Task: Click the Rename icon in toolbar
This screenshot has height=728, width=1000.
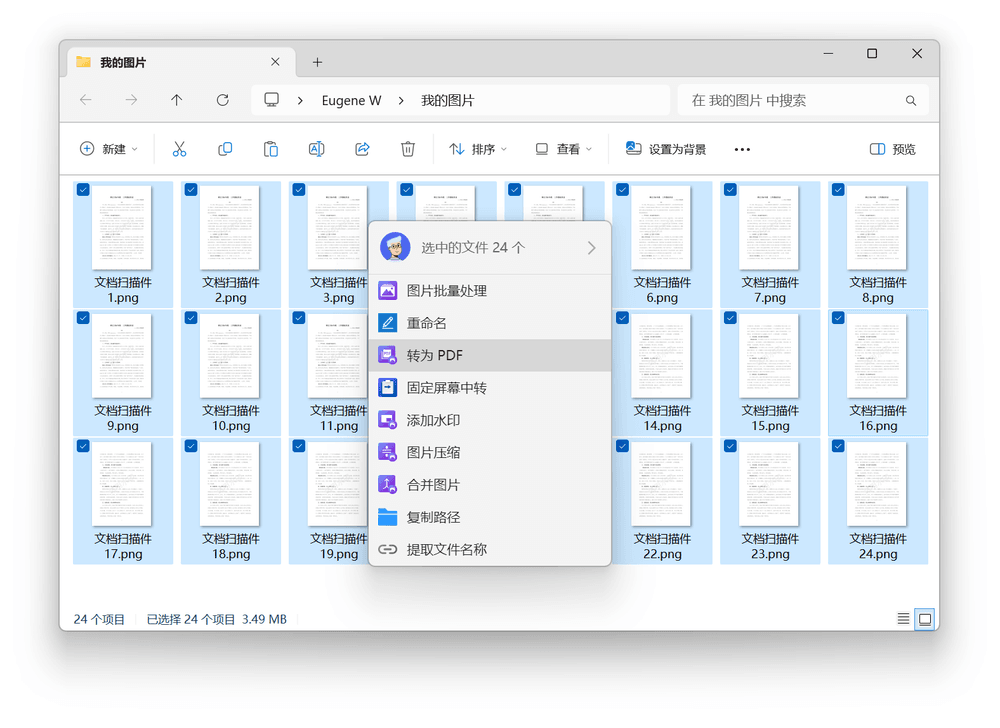Action: click(316, 149)
